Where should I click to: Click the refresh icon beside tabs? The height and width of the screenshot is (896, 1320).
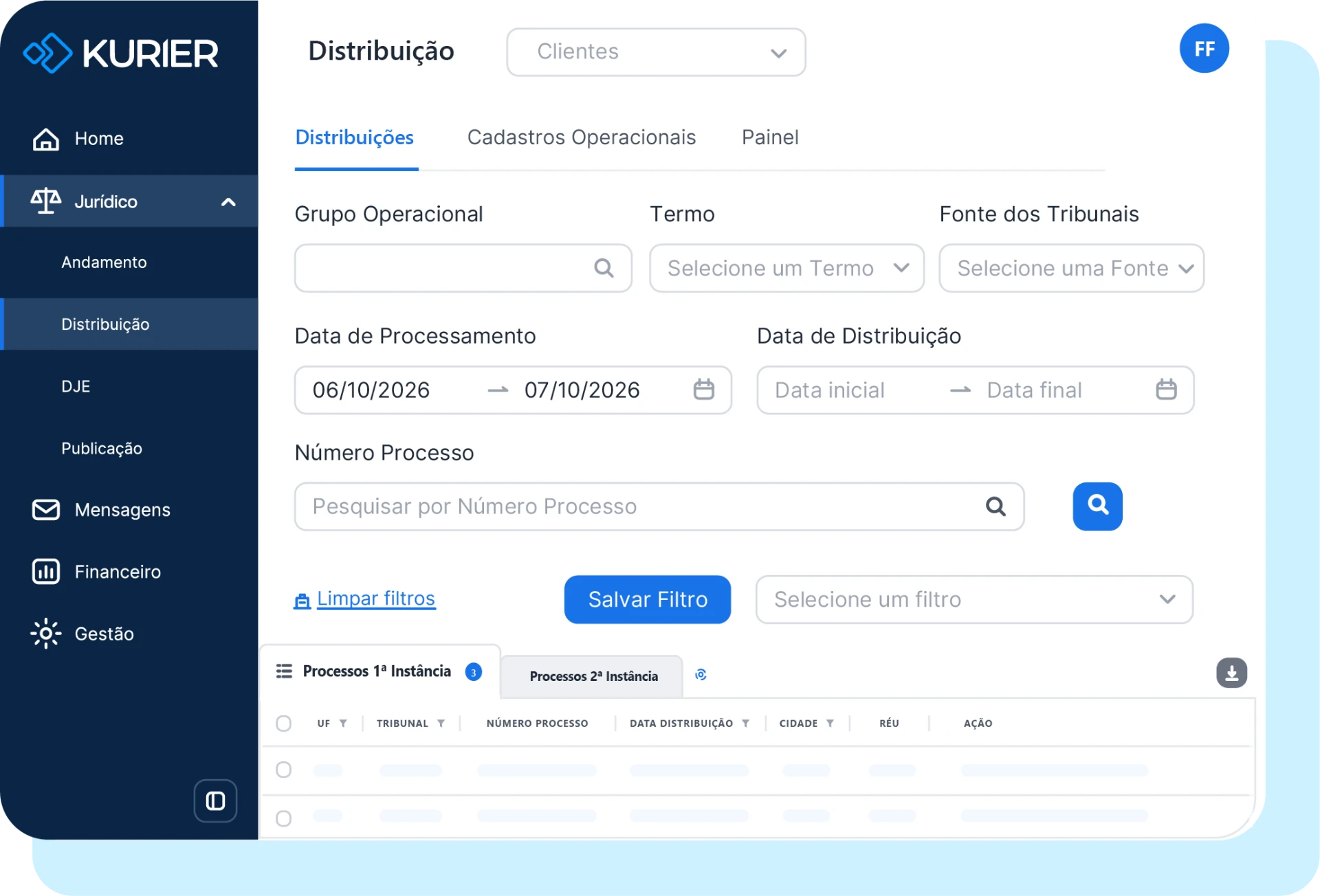701,675
